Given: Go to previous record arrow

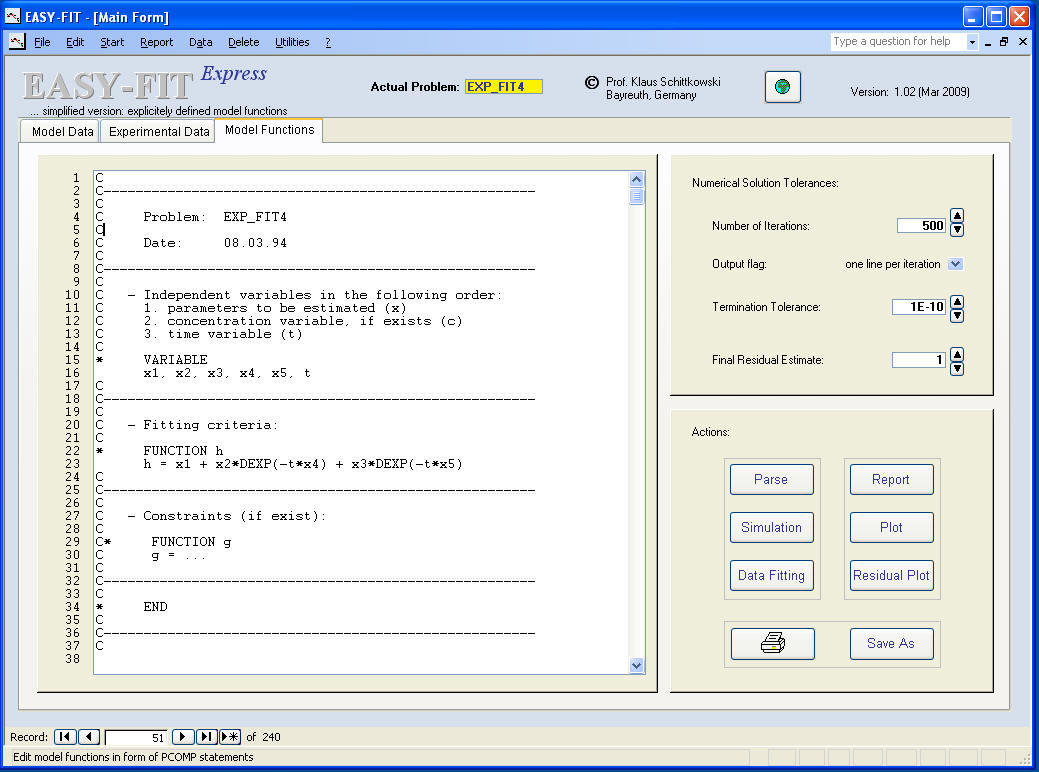Looking at the screenshot, I should tap(89, 737).
